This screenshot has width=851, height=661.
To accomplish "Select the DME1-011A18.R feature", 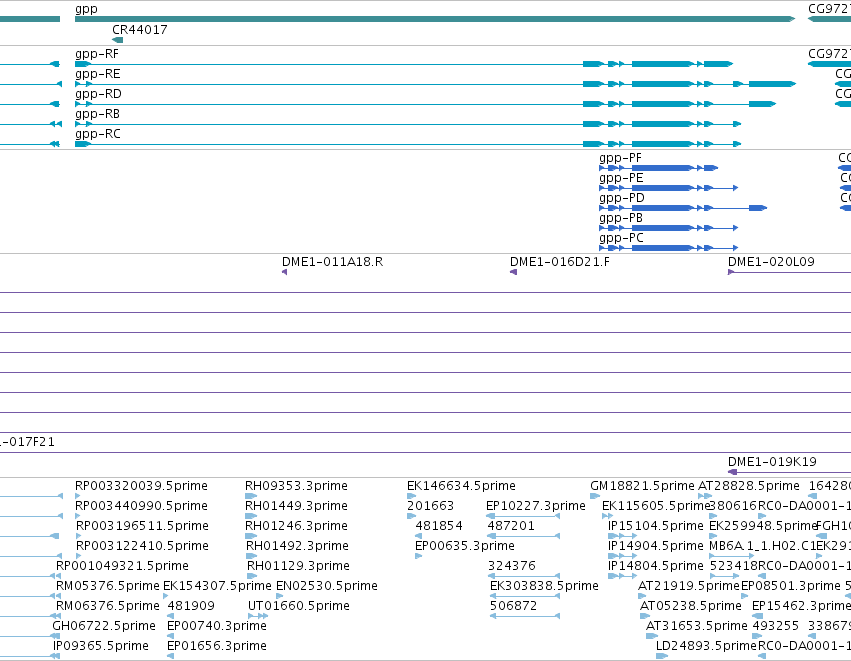I will point(332,262).
